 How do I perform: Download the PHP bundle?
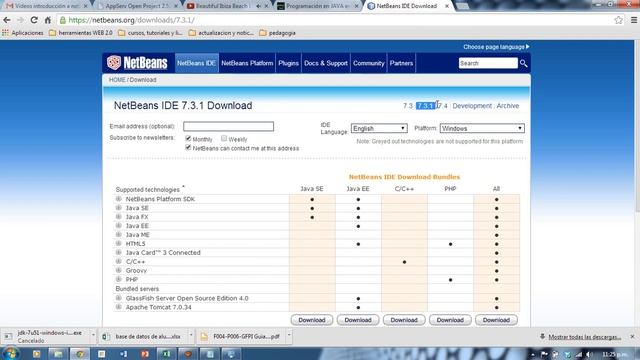coord(450,320)
